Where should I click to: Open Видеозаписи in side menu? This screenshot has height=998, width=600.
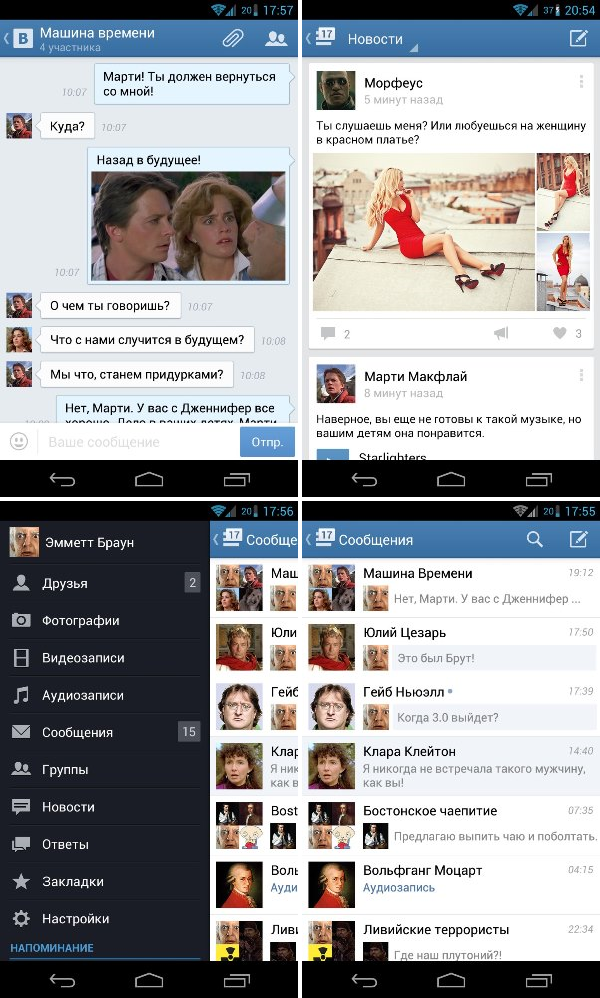(x=105, y=657)
